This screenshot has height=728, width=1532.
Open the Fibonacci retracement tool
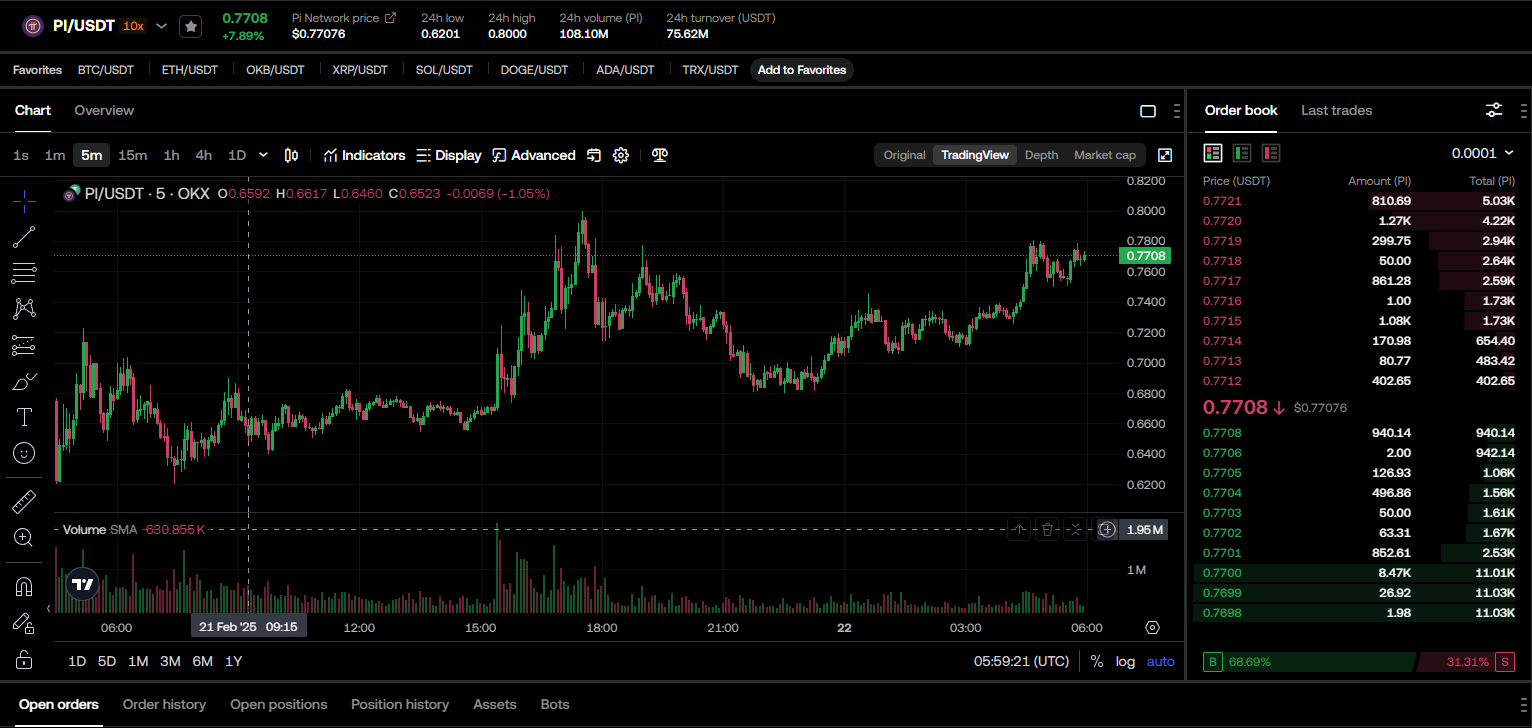pos(24,272)
